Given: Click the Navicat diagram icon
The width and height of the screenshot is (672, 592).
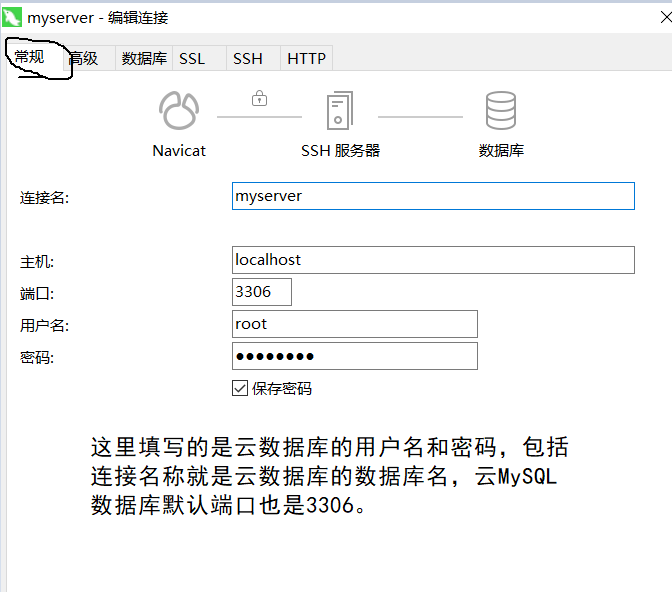Looking at the screenshot, I should (179, 111).
